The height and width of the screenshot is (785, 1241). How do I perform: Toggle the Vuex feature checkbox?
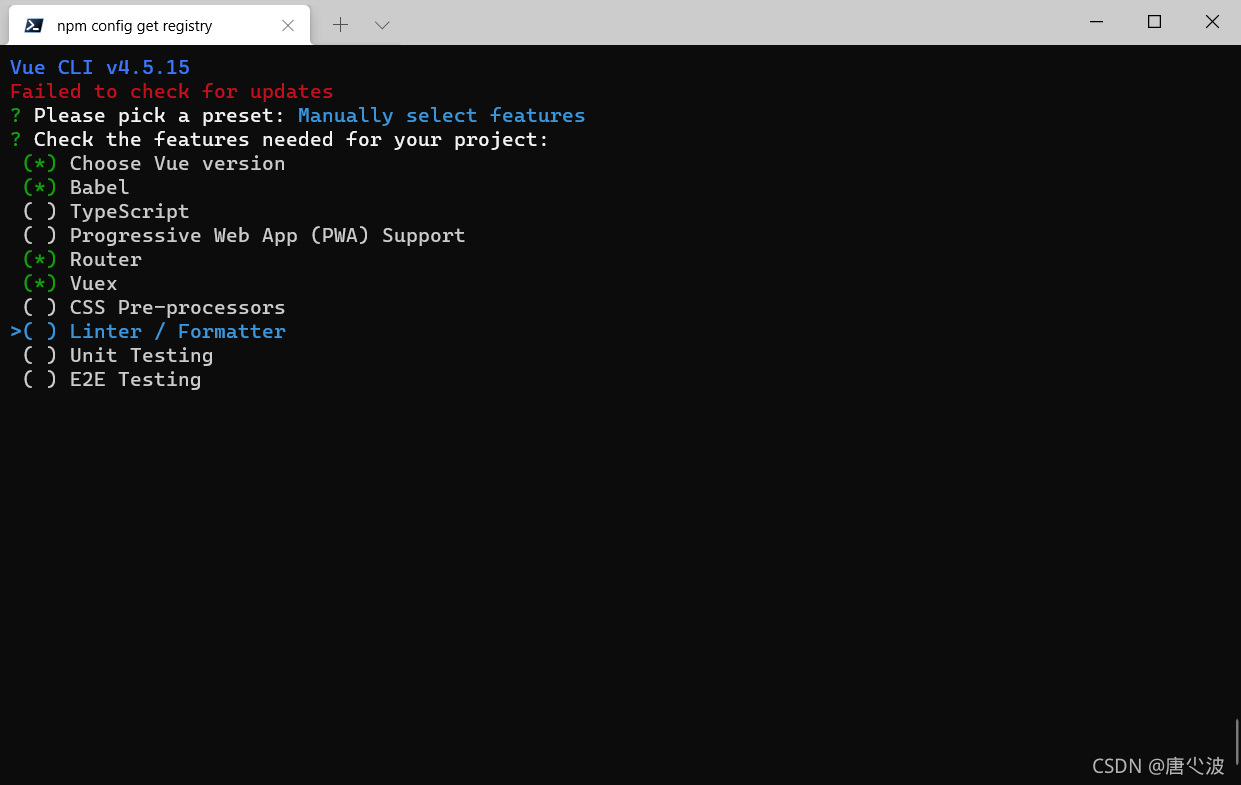(x=40, y=283)
